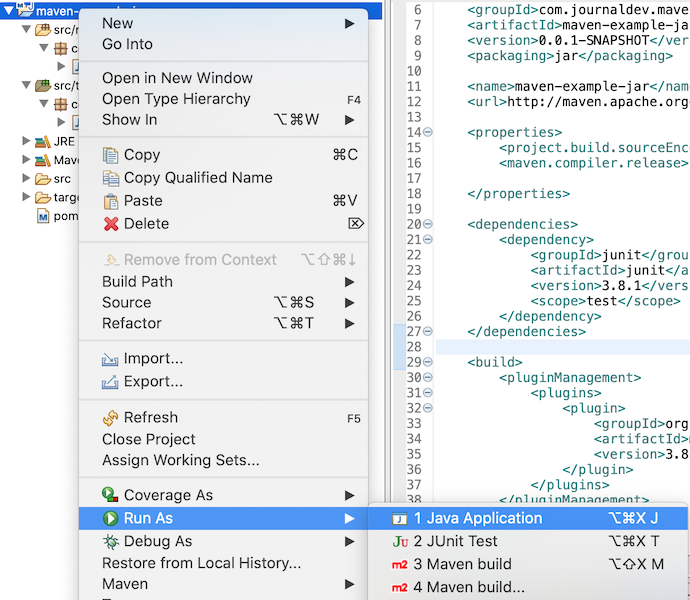Click the src folder icon
Image resolution: width=690 pixels, height=600 pixels.
click(43, 179)
